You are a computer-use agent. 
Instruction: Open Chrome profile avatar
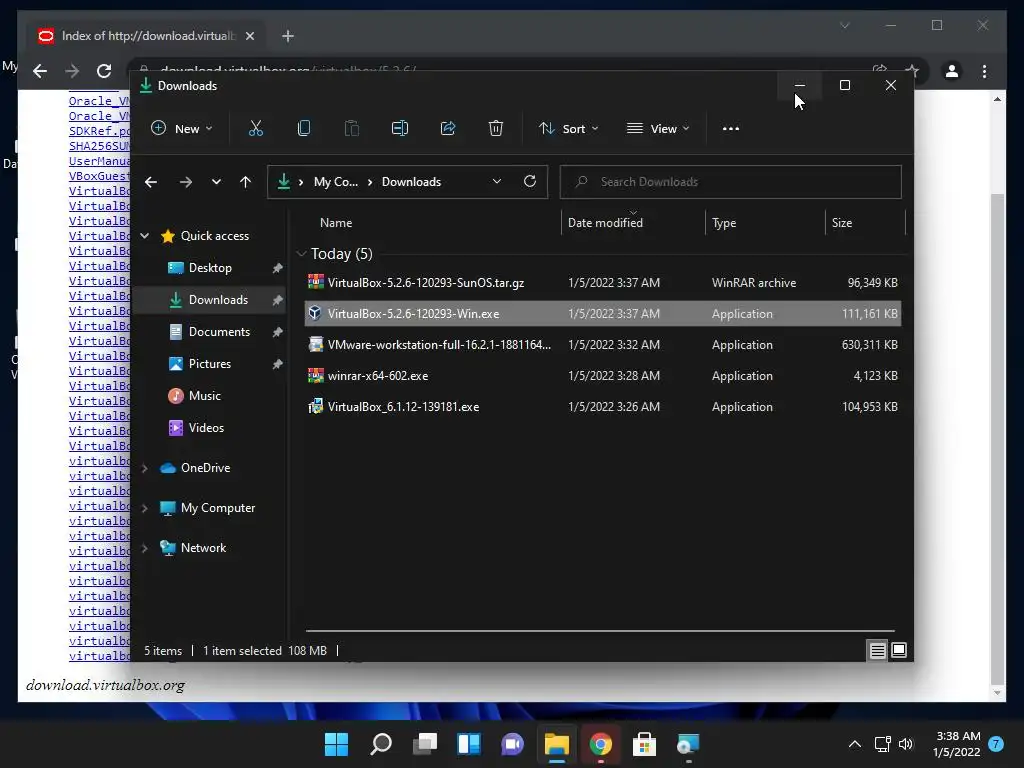point(952,71)
